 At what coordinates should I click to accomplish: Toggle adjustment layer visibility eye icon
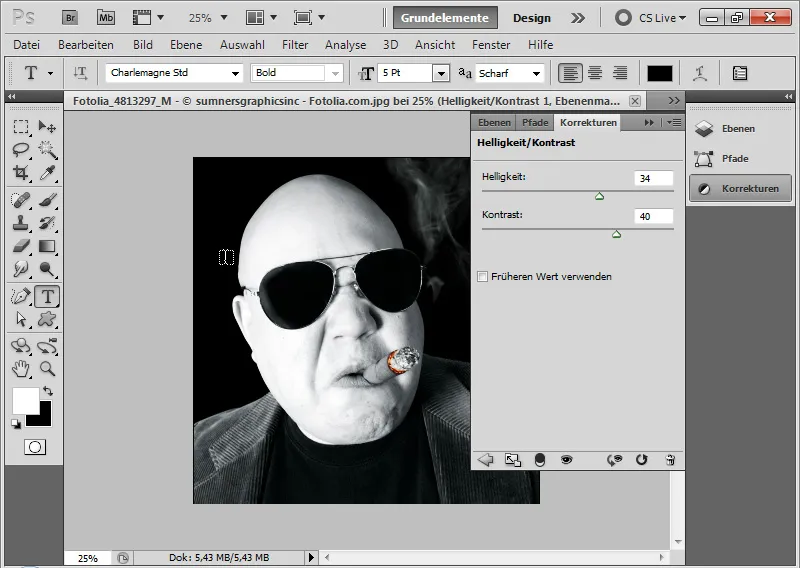(566, 460)
